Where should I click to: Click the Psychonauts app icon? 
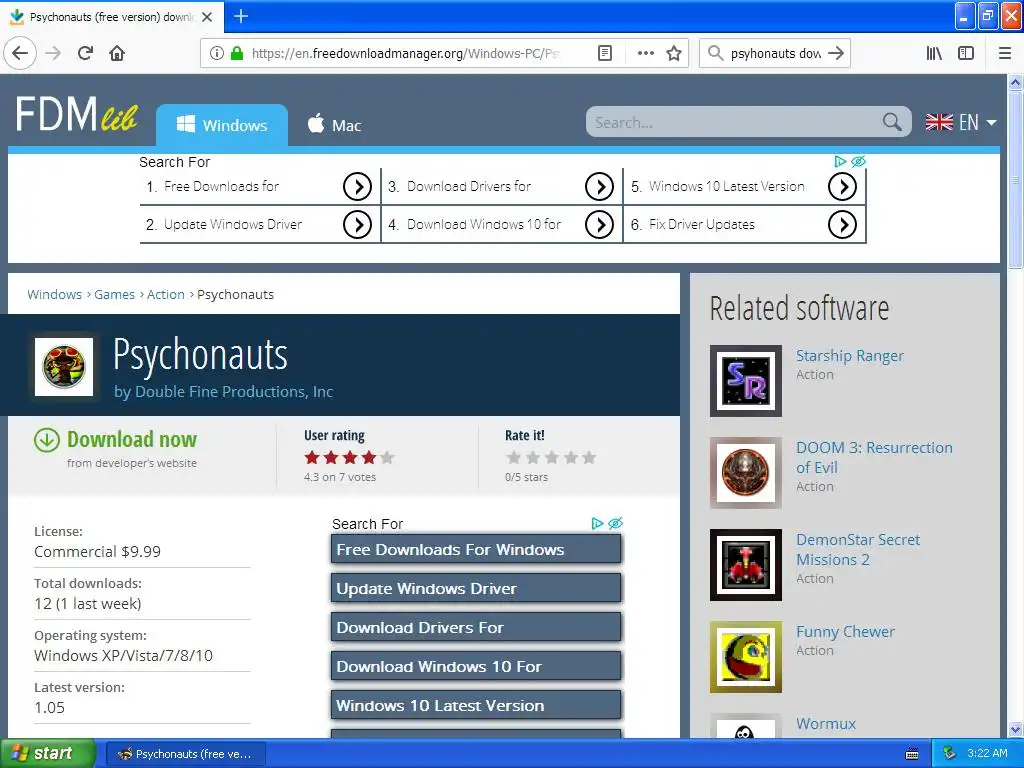click(63, 366)
